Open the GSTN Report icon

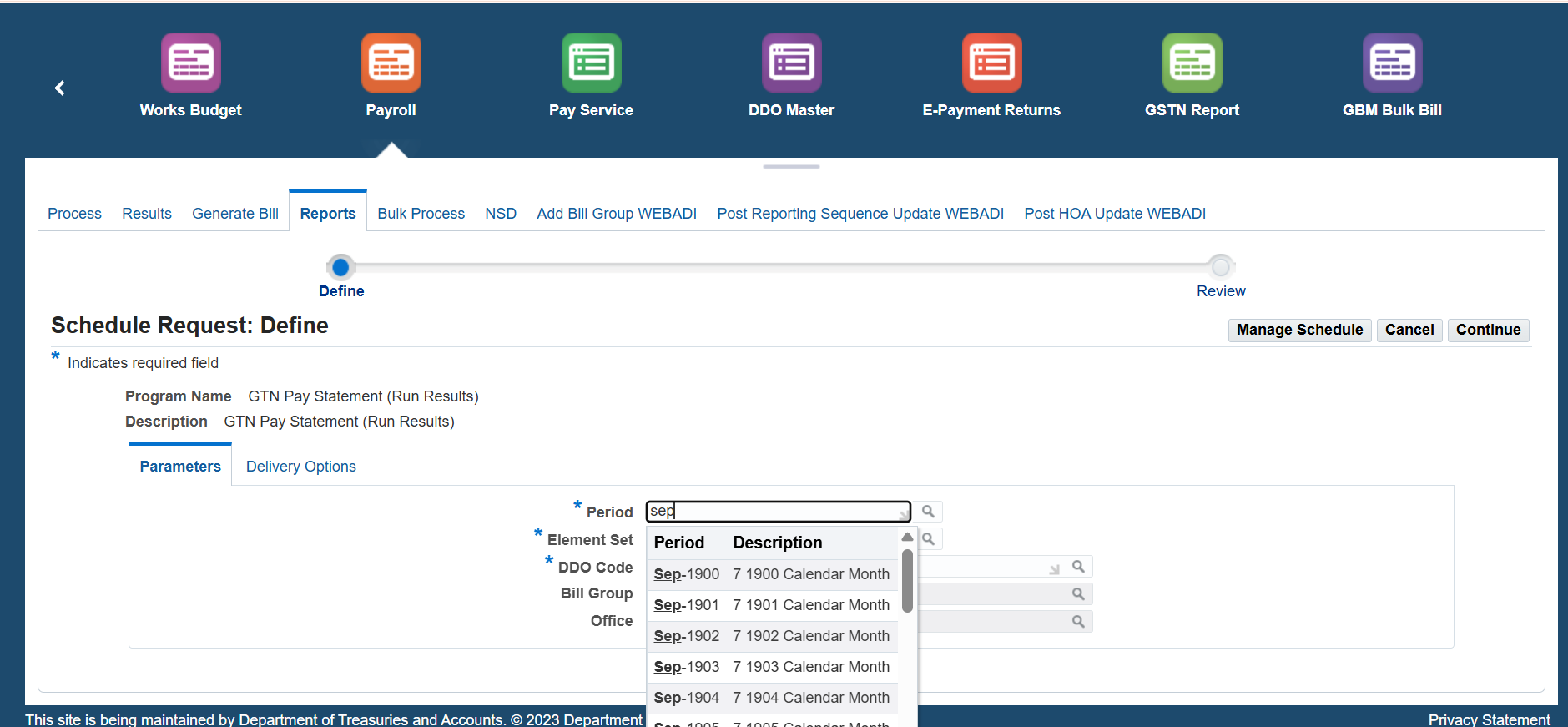coord(1192,63)
